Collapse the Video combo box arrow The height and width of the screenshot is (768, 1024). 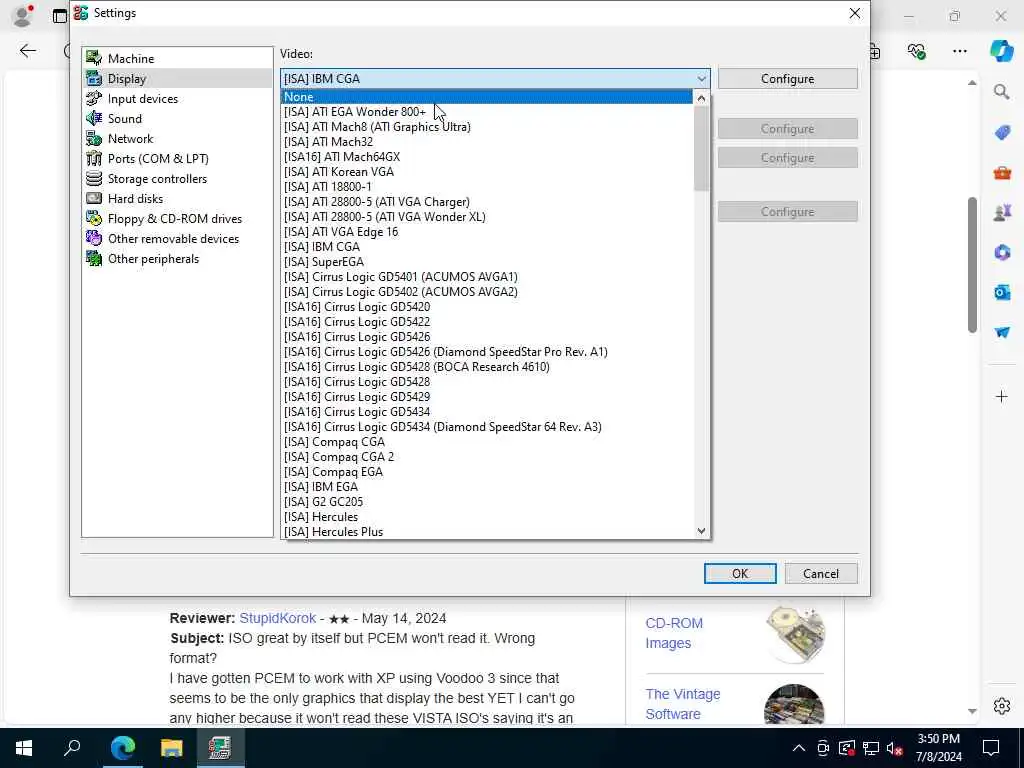point(701,79)
